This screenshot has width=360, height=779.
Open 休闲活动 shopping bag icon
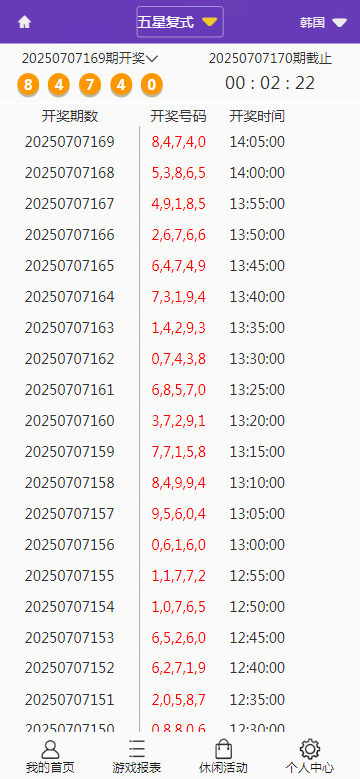click(223, 749)
